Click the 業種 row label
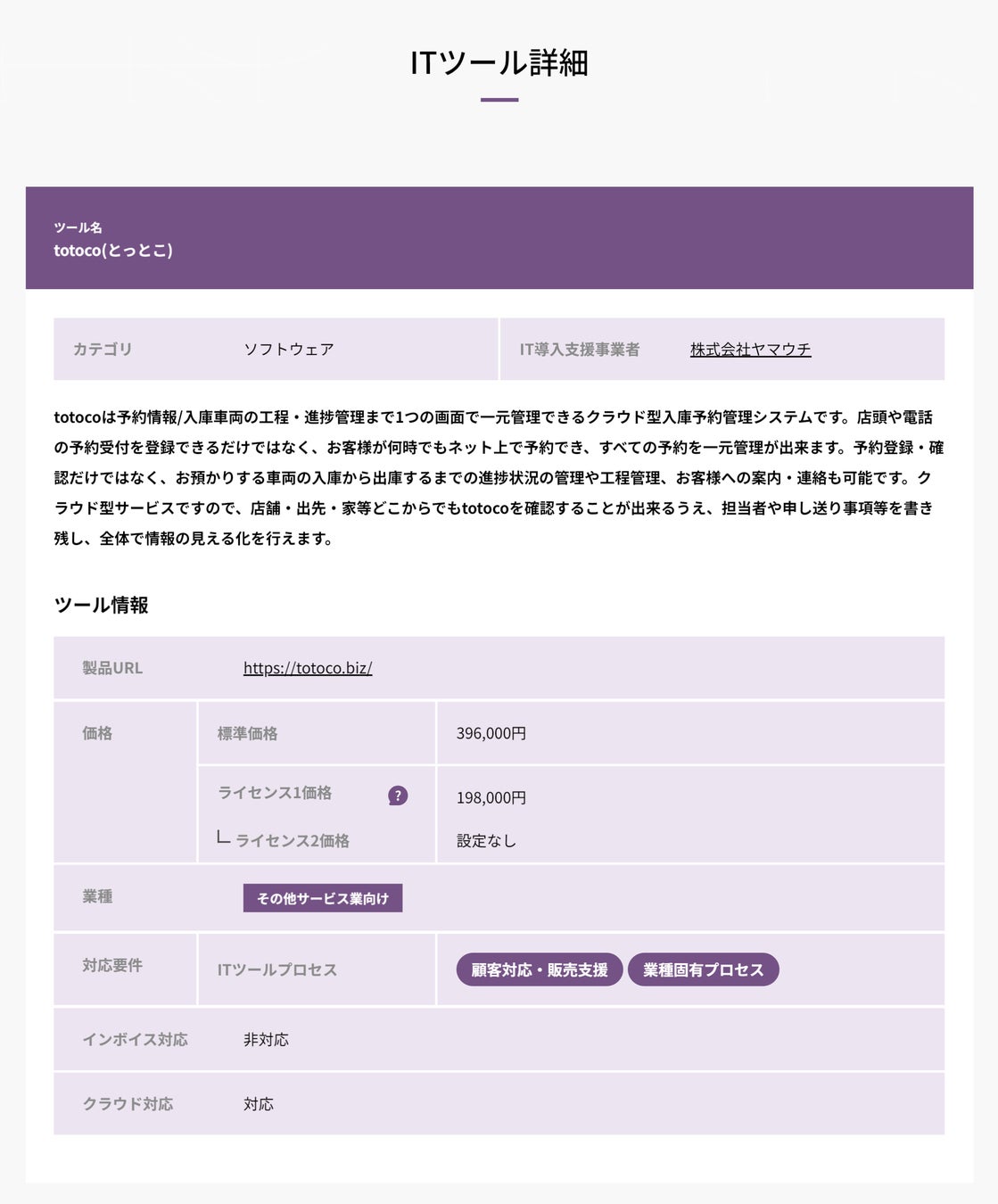The height and width of the screenshot is (1204, 998). coord(97,896)
